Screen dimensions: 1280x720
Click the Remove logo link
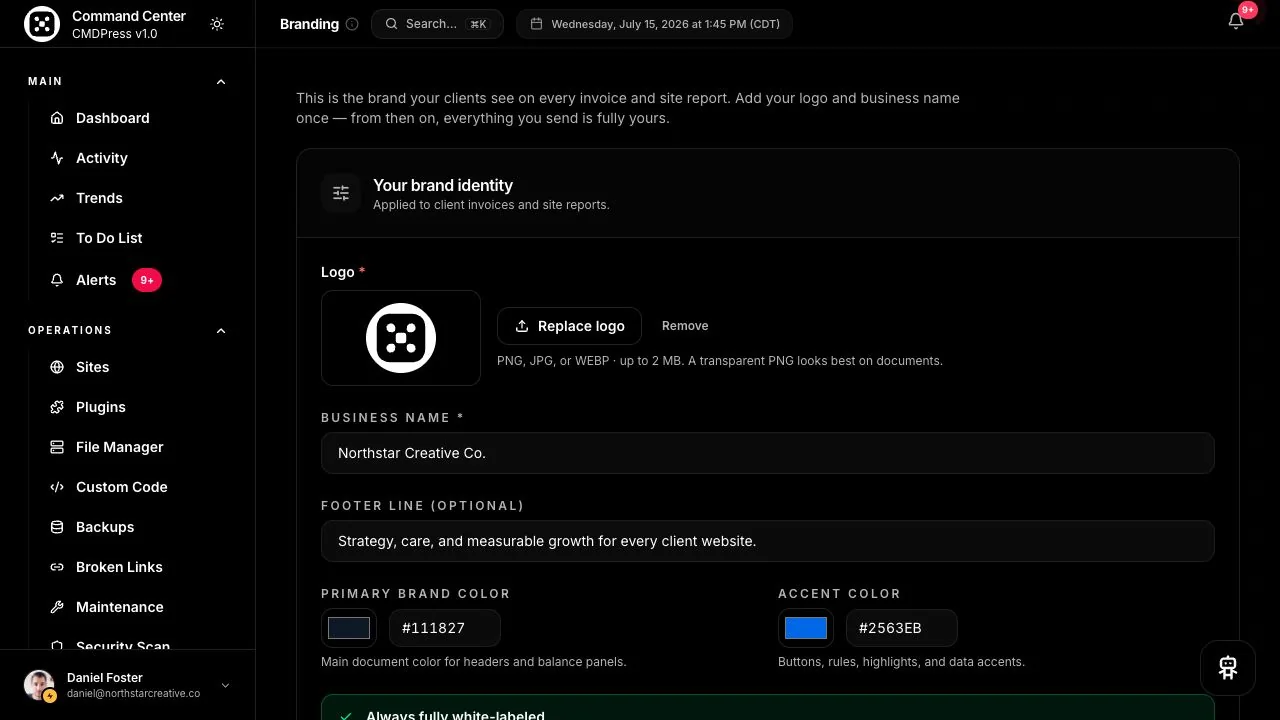685,326
